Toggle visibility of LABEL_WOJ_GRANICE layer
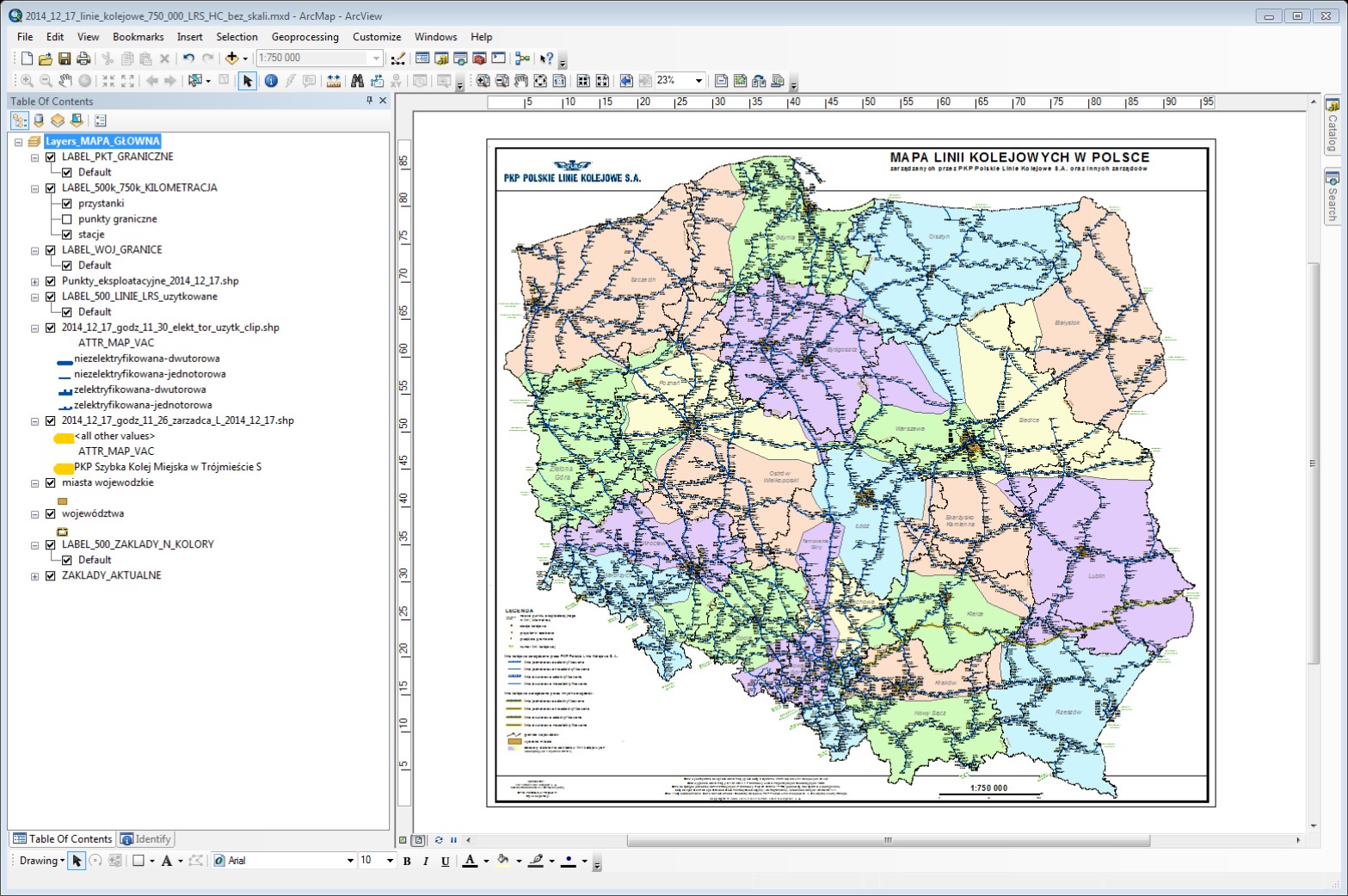Screen dimensions: 1348x896 click(x=50, y=249)
